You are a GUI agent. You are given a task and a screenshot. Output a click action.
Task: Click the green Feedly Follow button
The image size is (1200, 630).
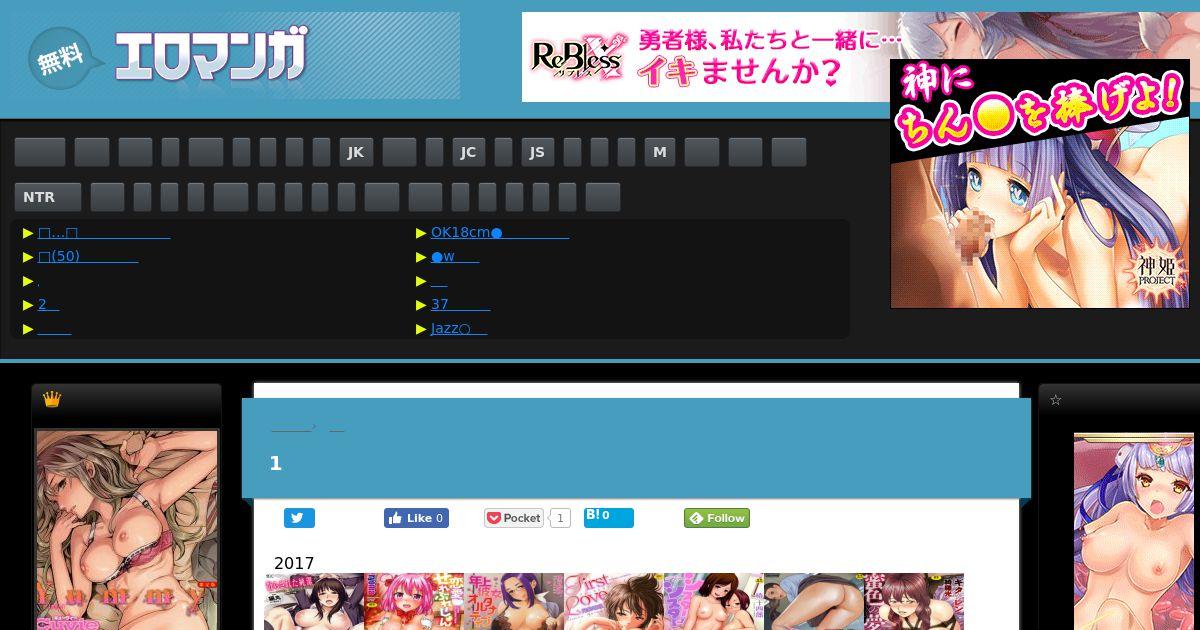pyautogui.click(x=717, y=518)
